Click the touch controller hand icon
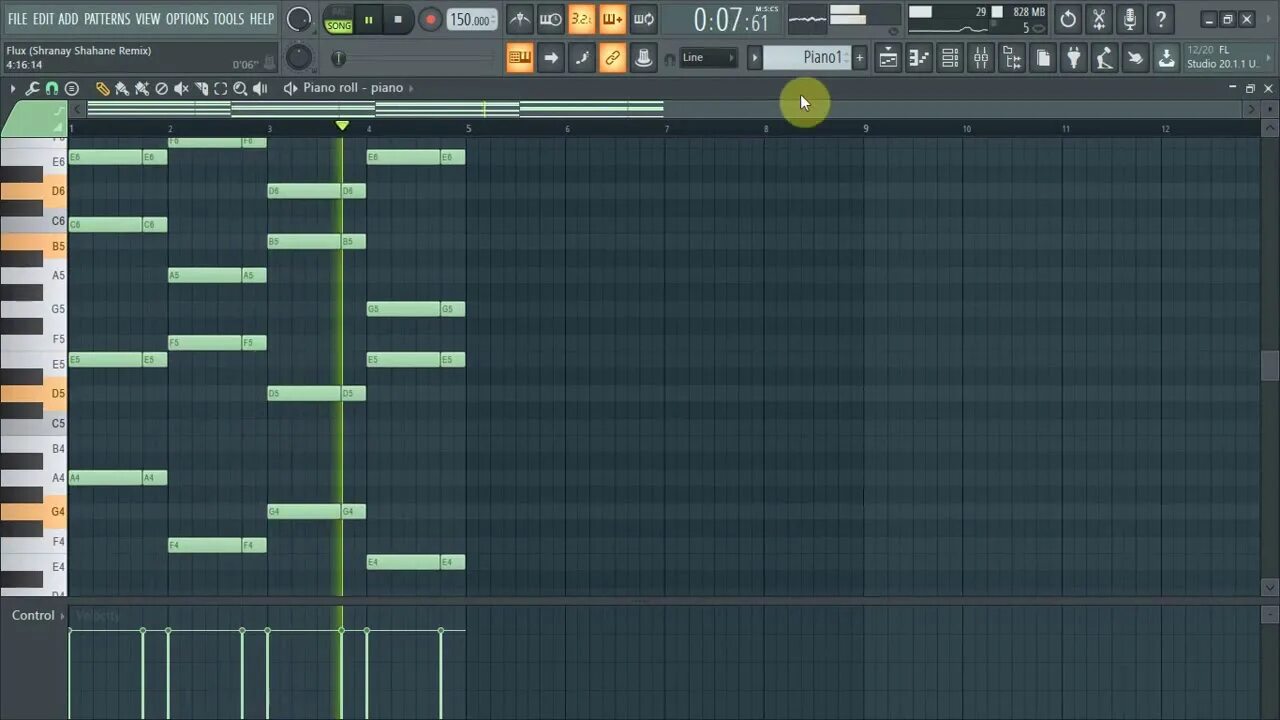Image resolution: width=1280 pixels, height=720 pixels. coord(1135,58)
